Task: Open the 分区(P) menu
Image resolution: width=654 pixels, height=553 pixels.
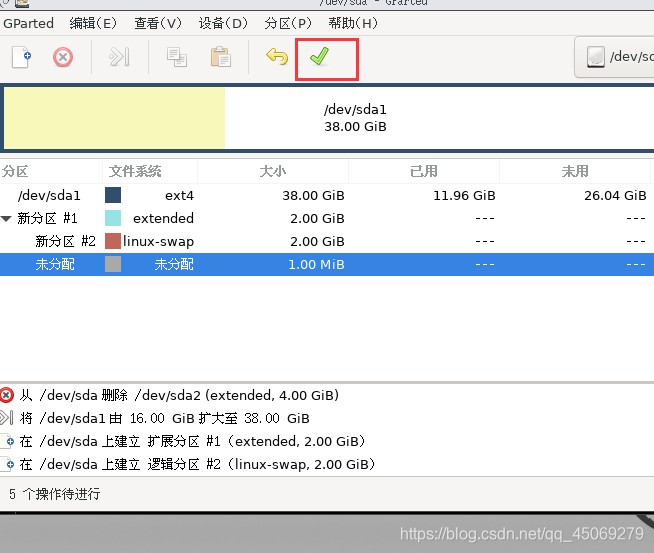Action: [288, 23]
